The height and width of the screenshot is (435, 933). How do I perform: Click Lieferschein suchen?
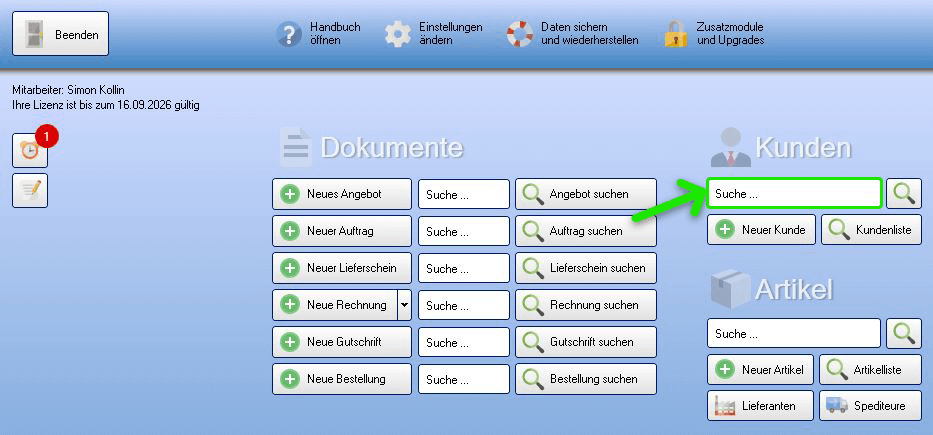pyautogui.click(x=586, y=268)
